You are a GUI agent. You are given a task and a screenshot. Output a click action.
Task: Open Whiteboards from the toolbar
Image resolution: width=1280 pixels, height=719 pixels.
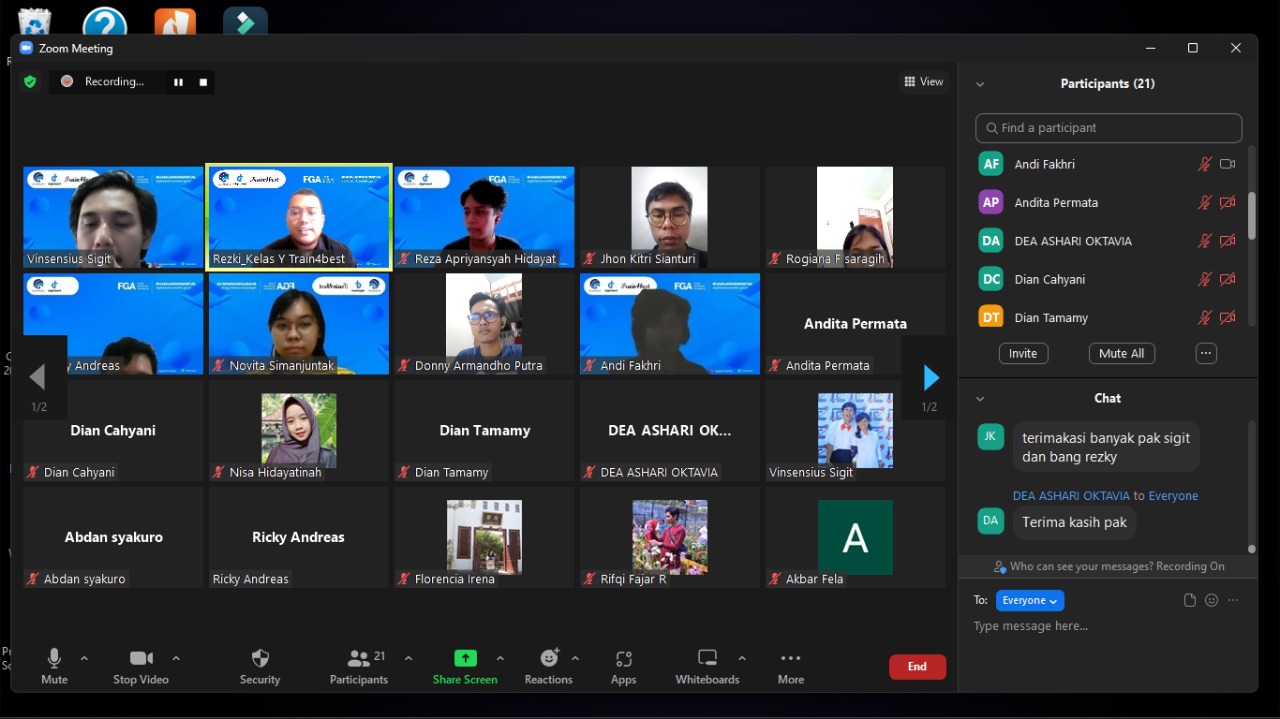(707, 665)
